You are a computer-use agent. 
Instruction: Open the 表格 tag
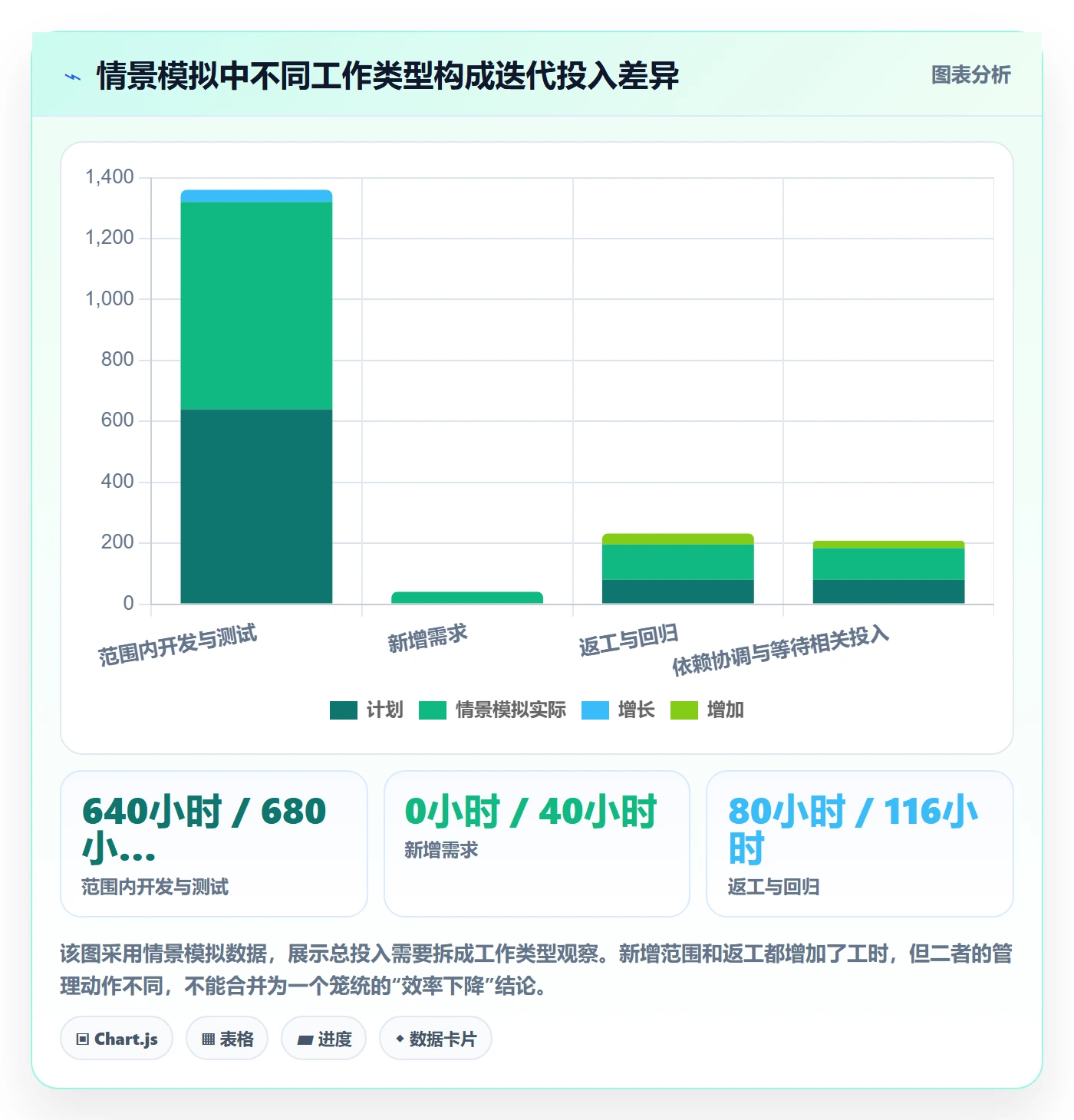[x=227, y=1039]
